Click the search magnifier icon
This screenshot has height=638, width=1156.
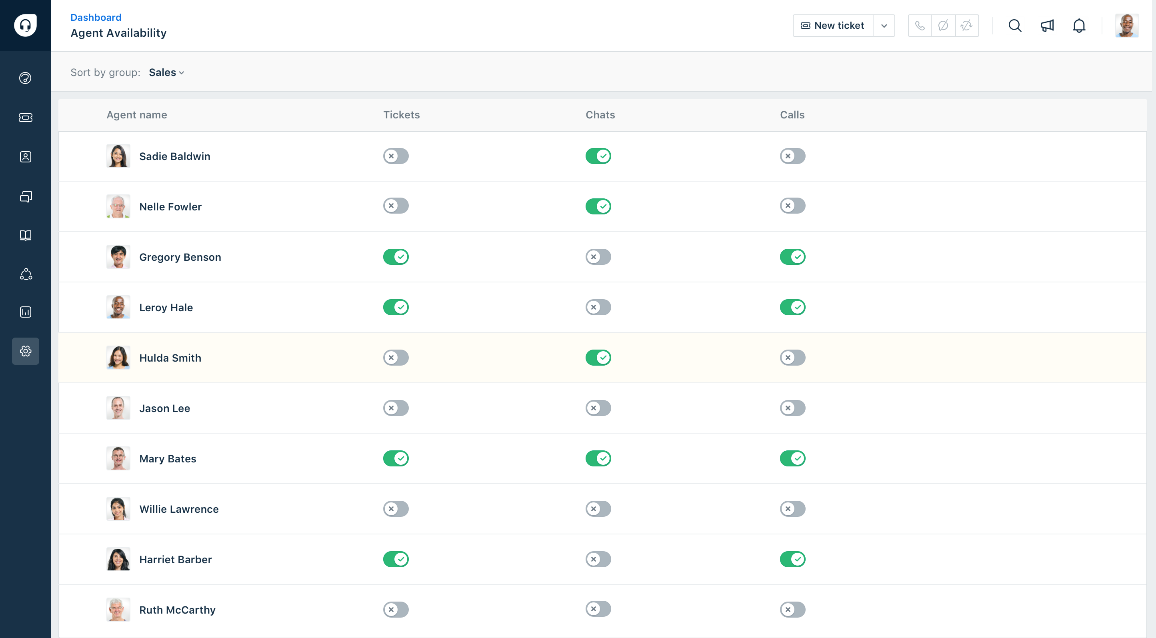tap(1015, 26)
